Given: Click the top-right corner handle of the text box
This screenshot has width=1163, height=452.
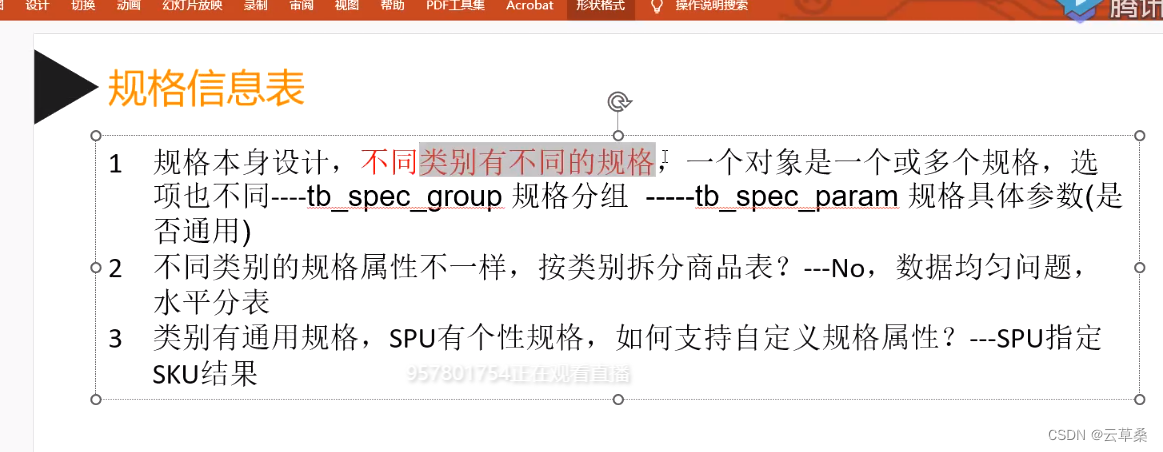Looking at the screenshot, I should [x=1141, y=135].
